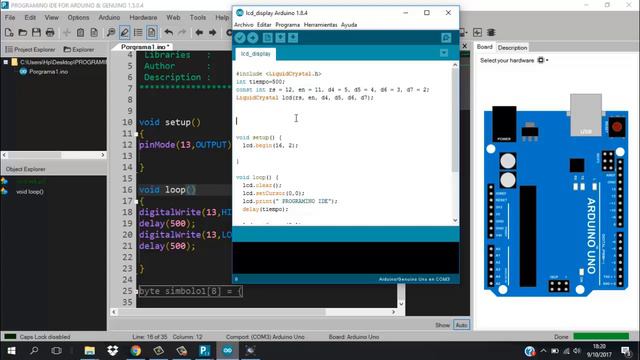Open find with the magnifier icon
The height and width of the screenshot is (360, 640).
(111, 32)
